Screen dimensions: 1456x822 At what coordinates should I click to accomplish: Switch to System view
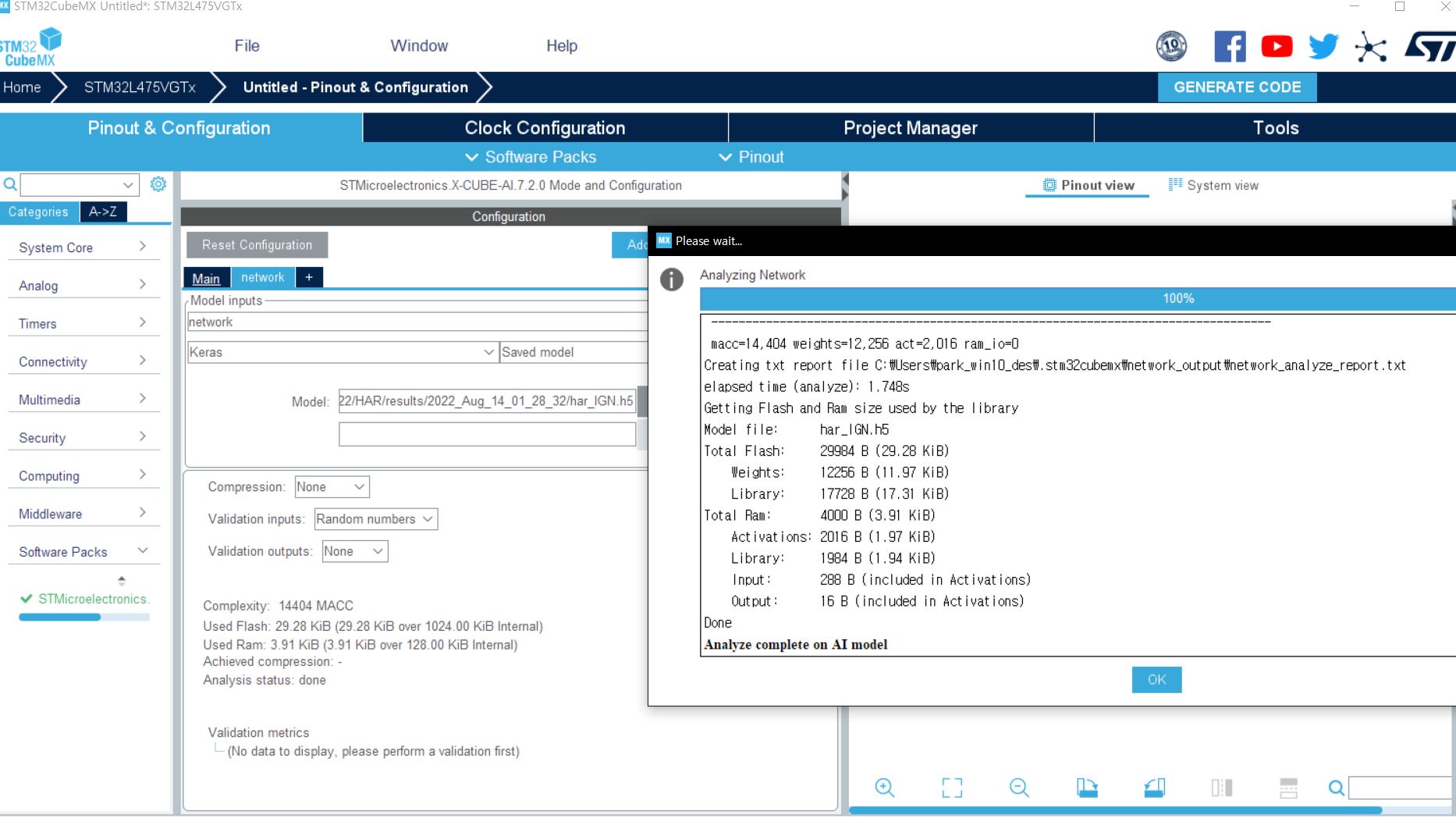[x=1213, y=185]
